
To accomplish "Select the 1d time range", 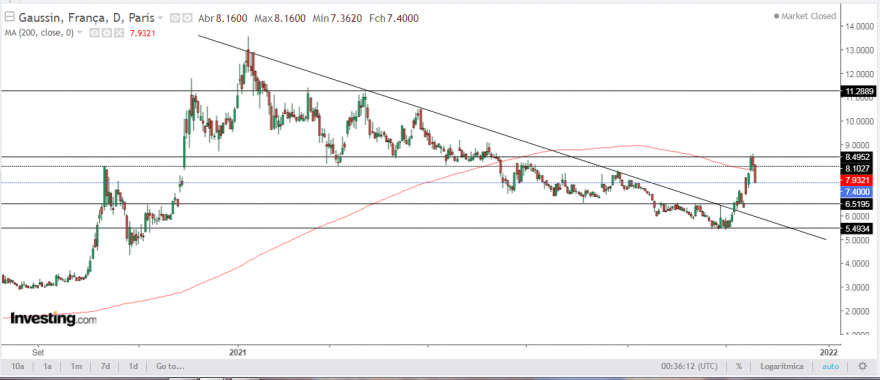I will pyautogui.click(x=134, y=366).
